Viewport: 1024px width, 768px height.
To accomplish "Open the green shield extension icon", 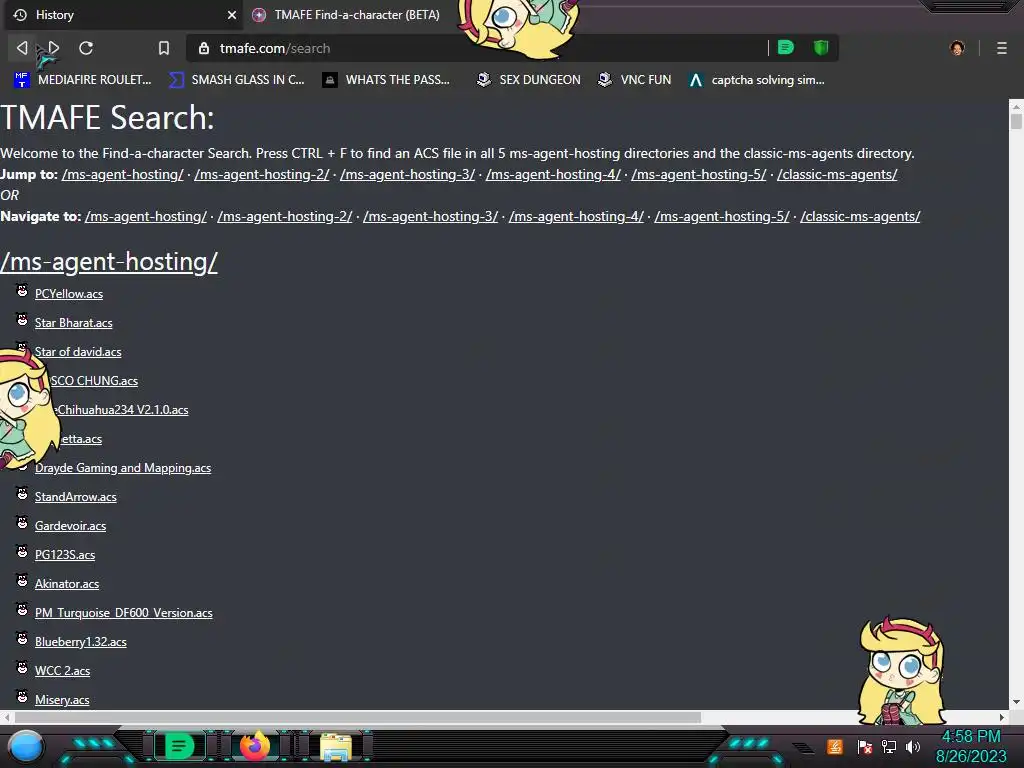I will (821, 47).
